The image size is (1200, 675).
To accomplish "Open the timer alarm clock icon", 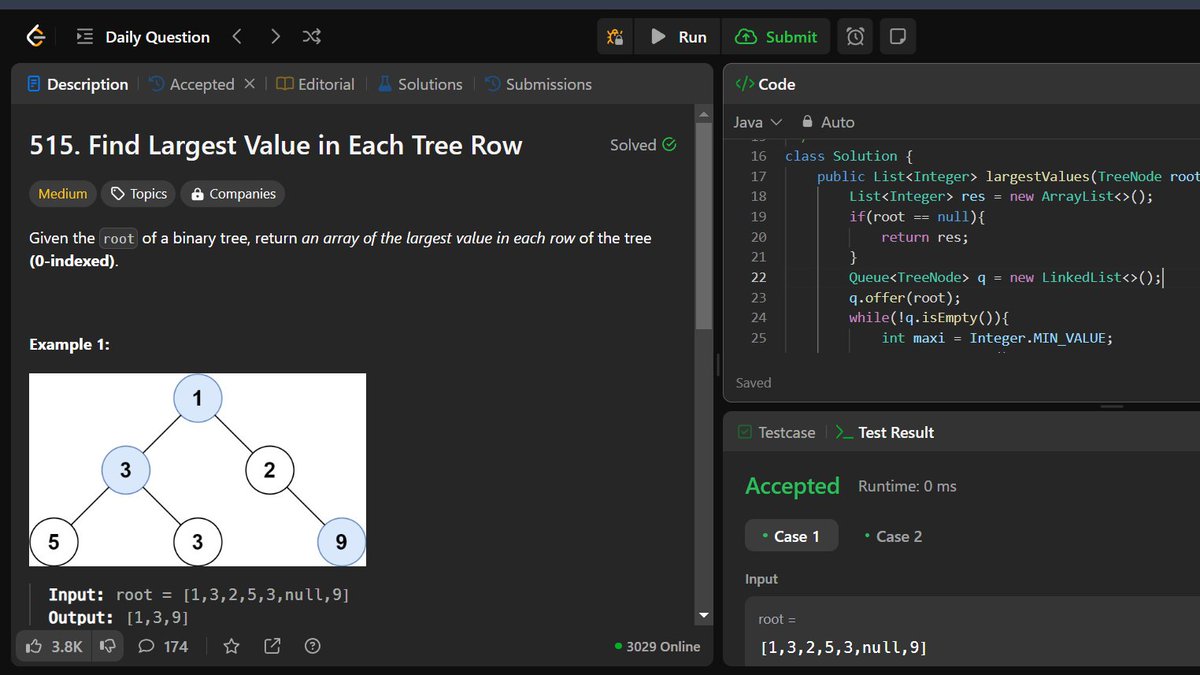I will click(x=856, y=37).
